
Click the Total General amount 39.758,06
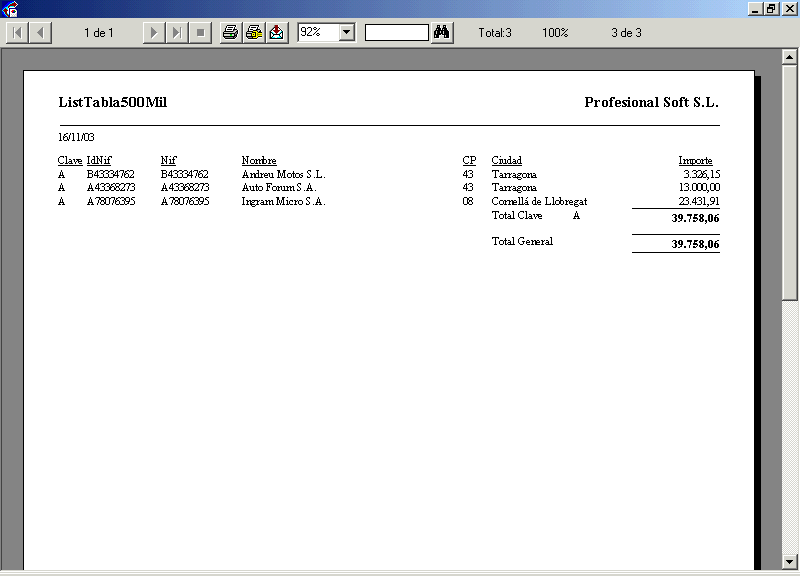pyautogui.click(x=695, y=244)
